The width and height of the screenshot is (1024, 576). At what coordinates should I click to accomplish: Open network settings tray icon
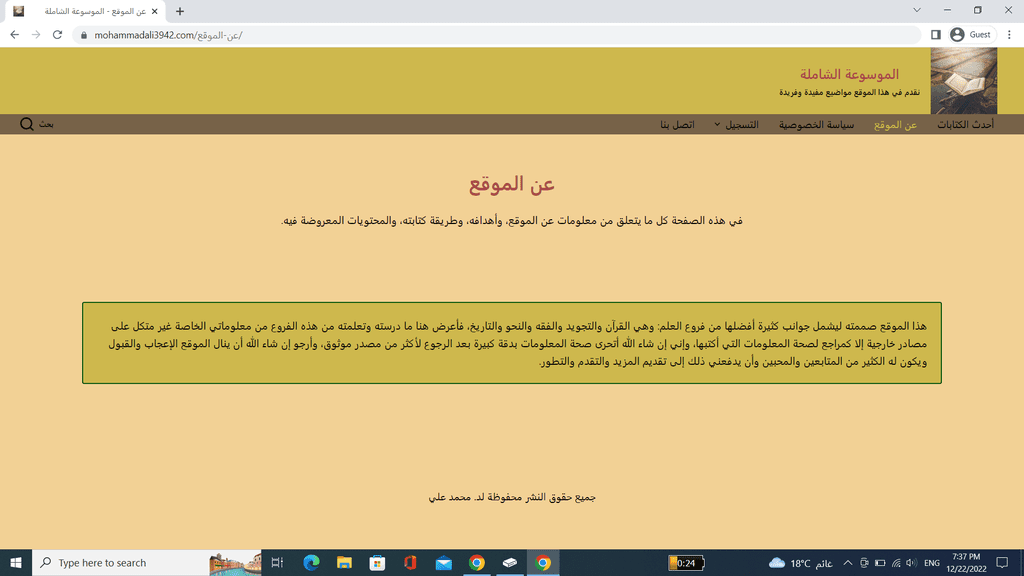896,562
